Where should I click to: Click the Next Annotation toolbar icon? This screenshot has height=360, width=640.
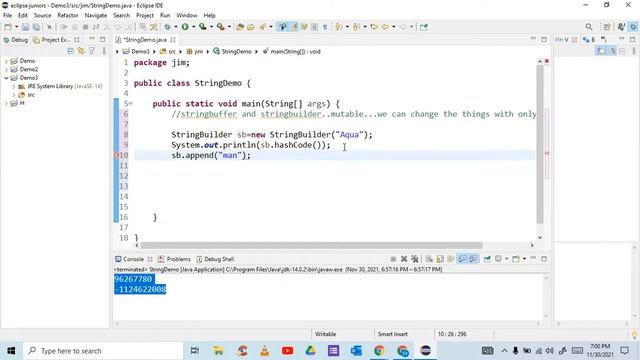click(x=338, y=27)
